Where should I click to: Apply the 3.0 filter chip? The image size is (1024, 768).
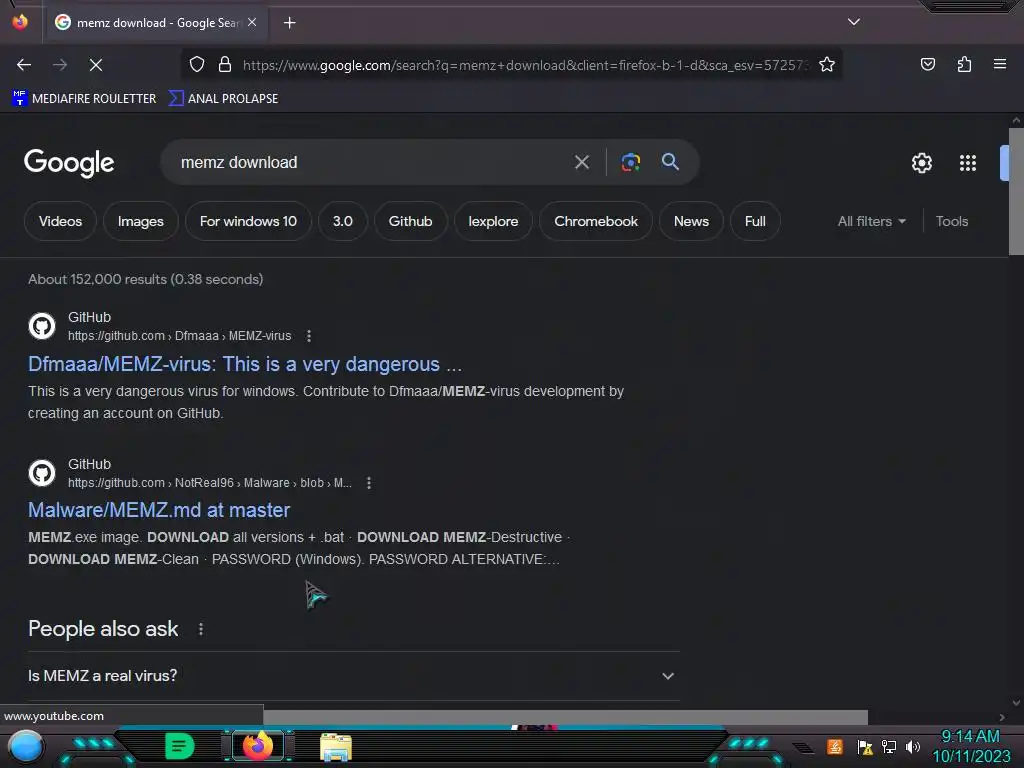(343, 221)
